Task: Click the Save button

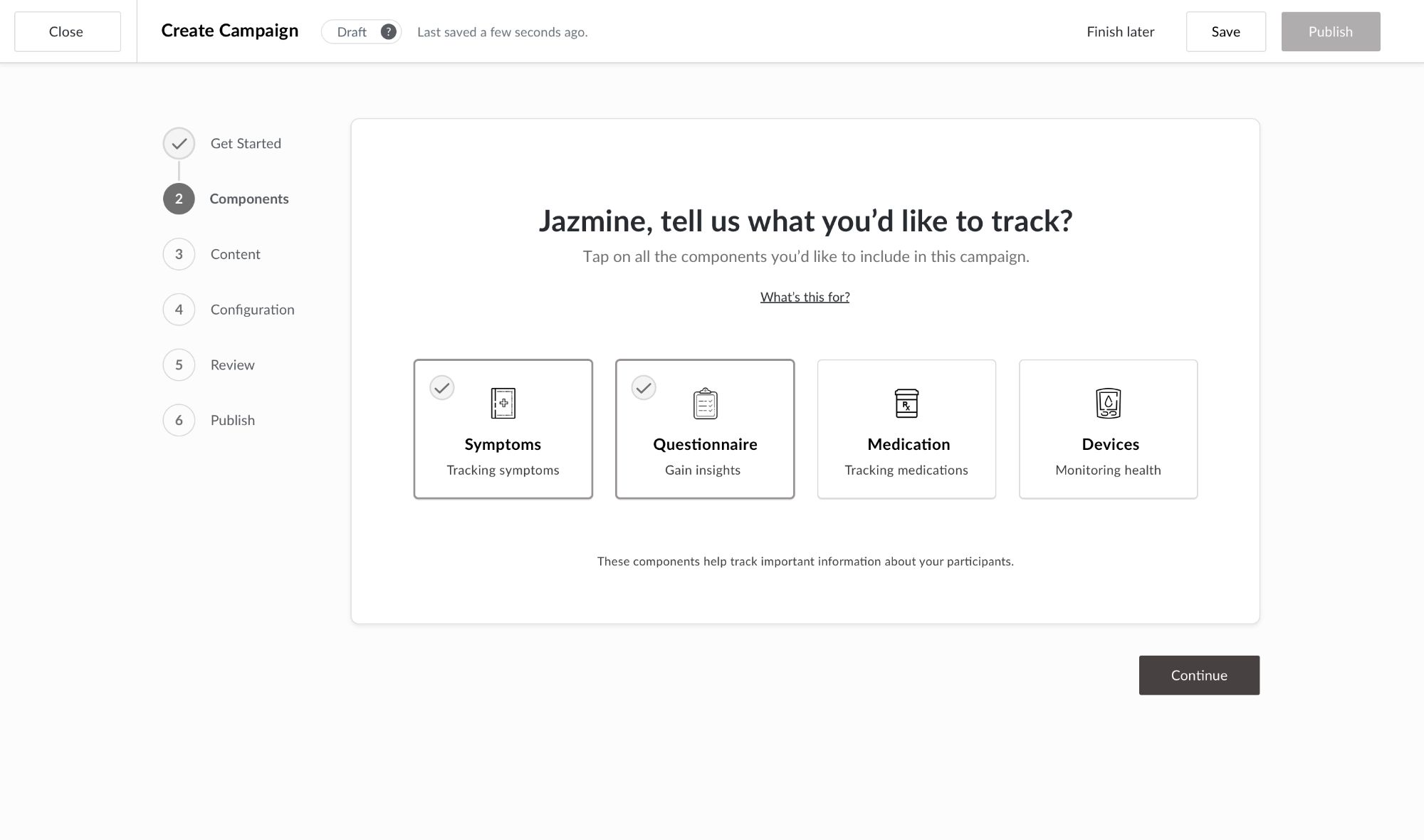Action: click(1225, 32)
